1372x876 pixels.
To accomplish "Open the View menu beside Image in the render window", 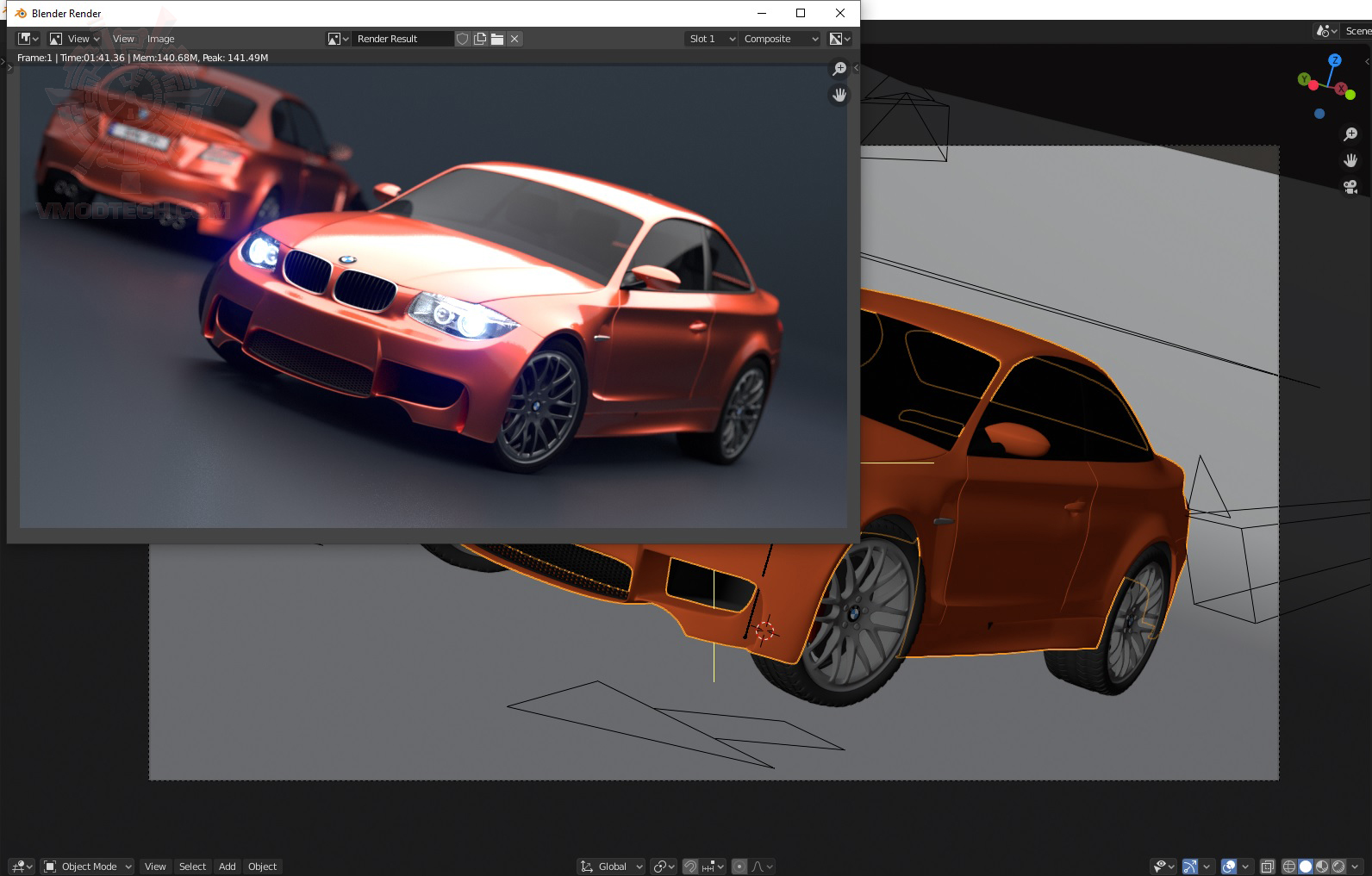I will tap(123, 39).
